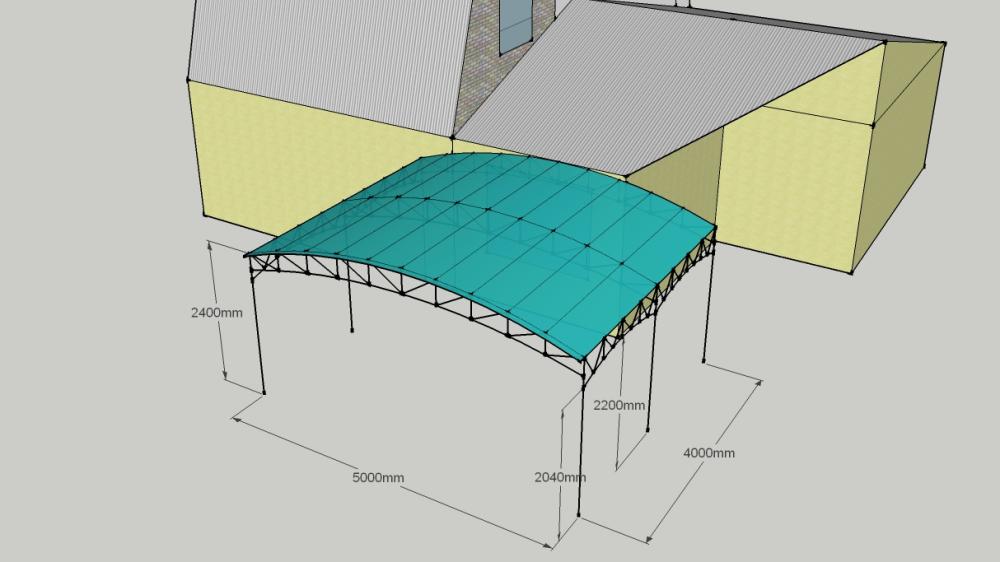1000x562 pixels.
Task: Select the 4000mm depth dimension label
Action: [709, 453]
